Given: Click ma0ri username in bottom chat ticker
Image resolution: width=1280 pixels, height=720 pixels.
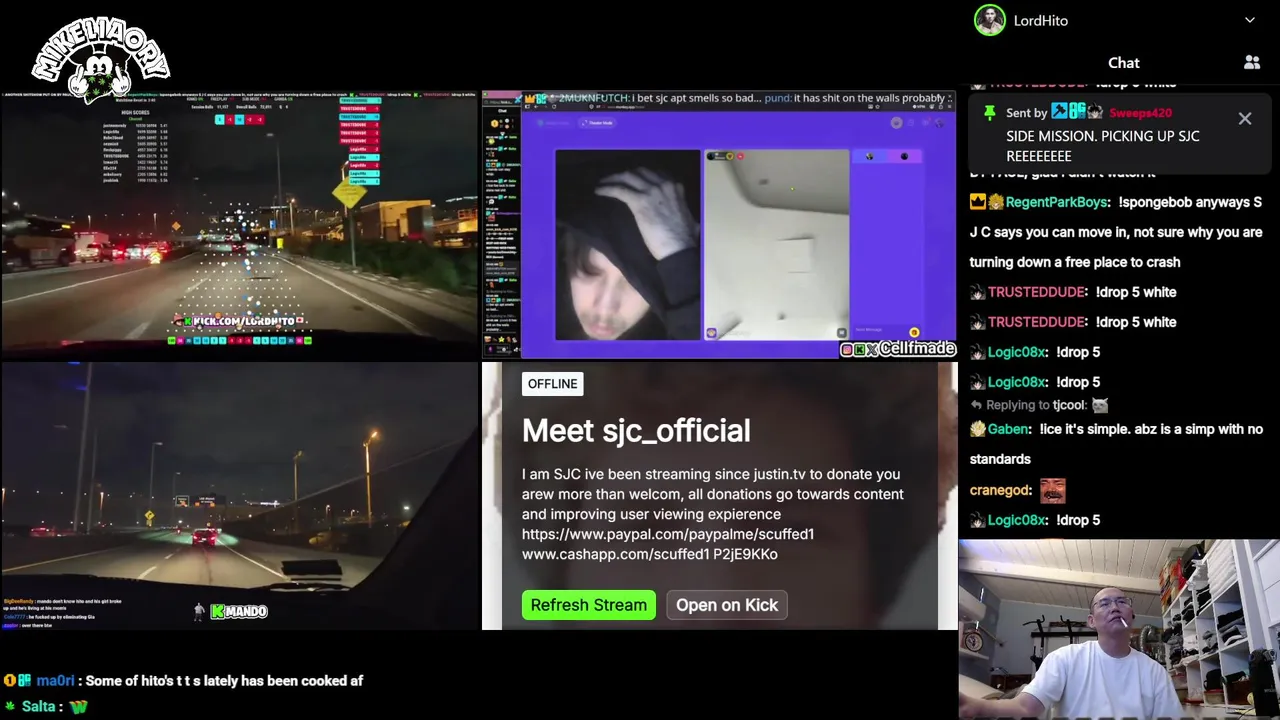Looking at the screenshot, I should click(x=55, y=680).
